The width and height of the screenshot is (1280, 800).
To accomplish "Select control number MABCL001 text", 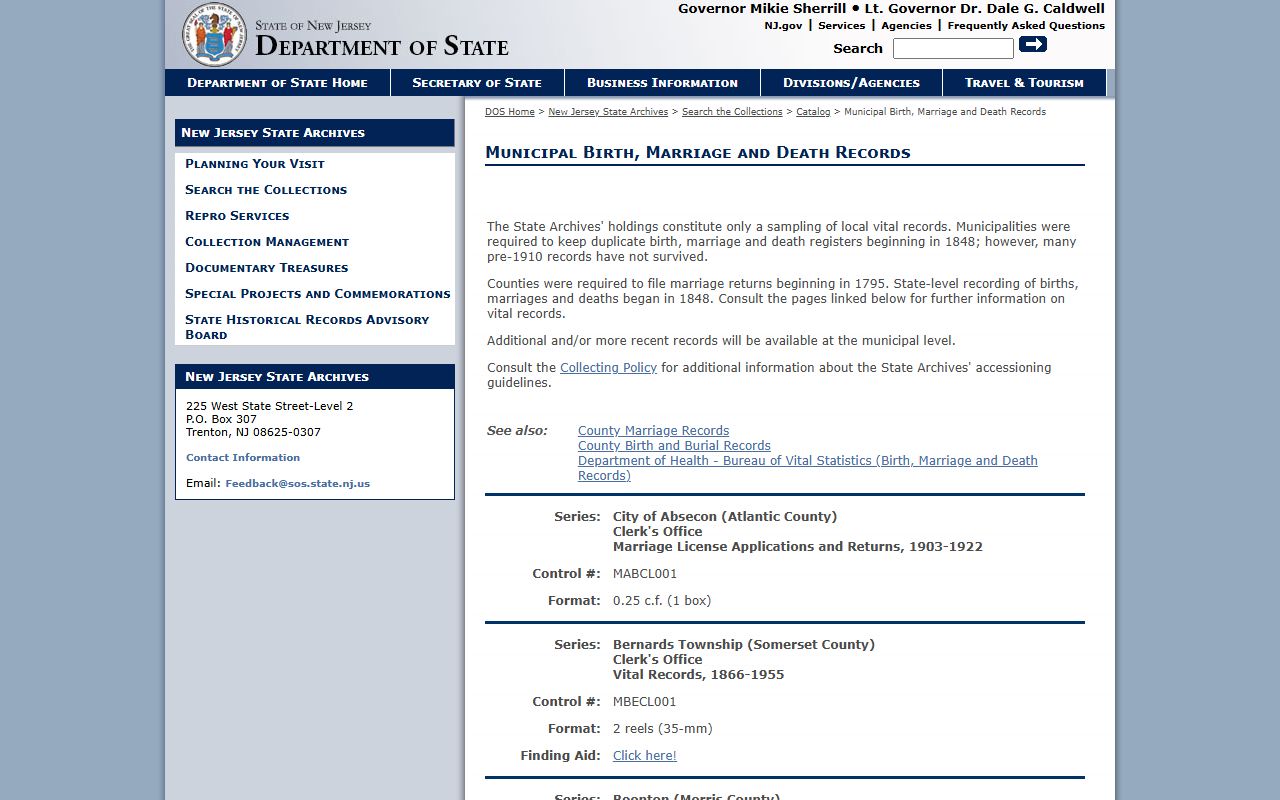I will point(645,574).
